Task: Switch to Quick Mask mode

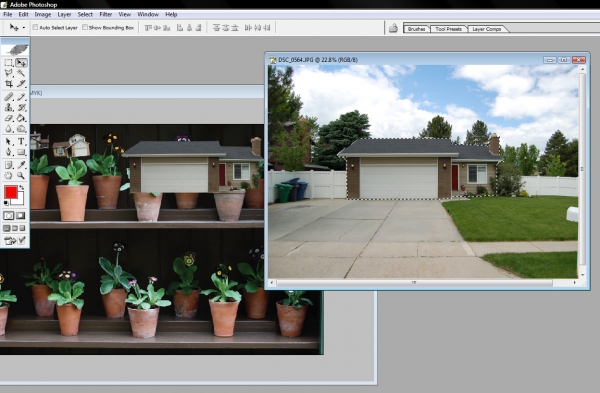Action: (x=21, y=215)
